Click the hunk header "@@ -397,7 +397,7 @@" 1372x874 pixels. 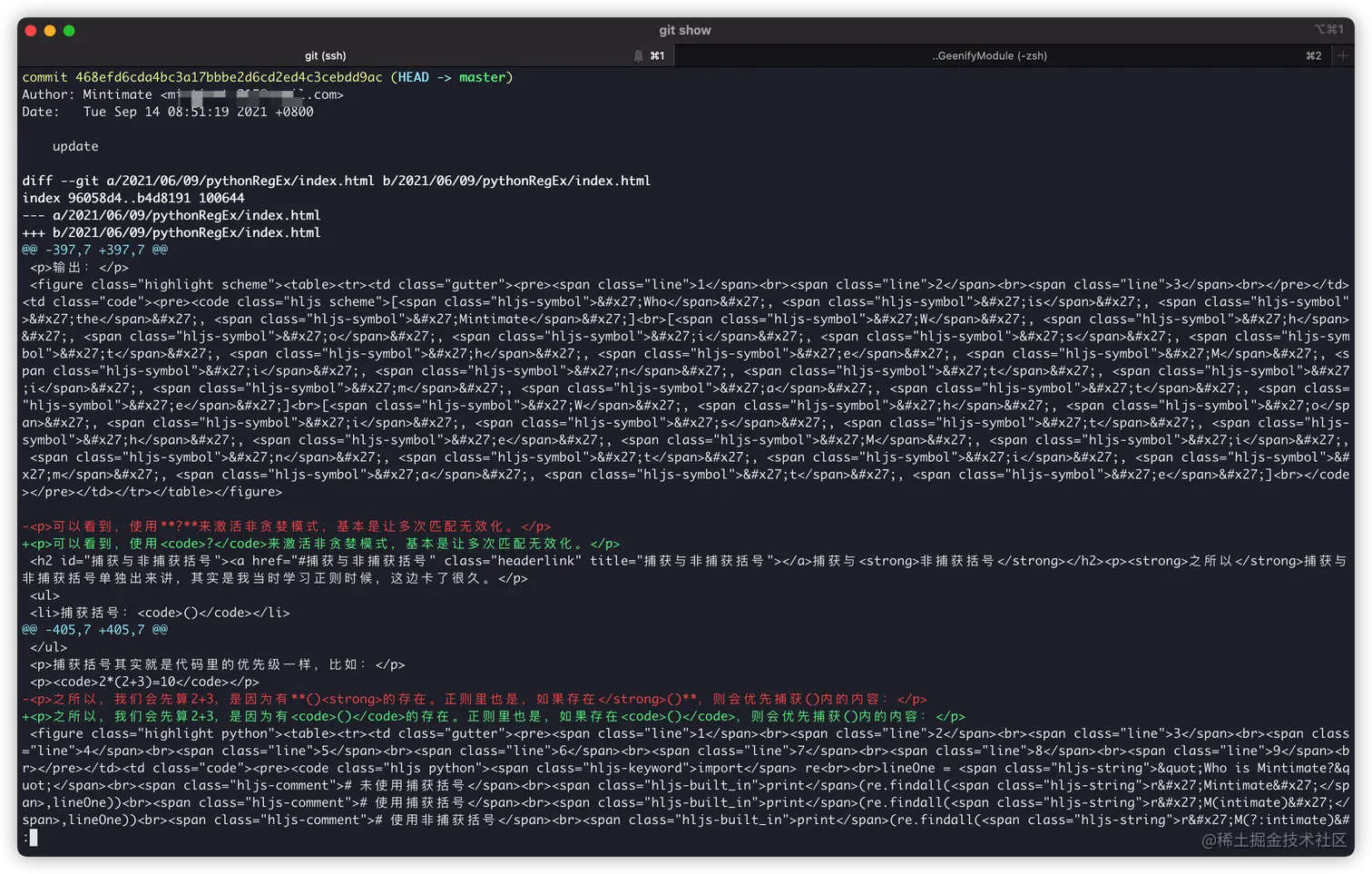95,250
